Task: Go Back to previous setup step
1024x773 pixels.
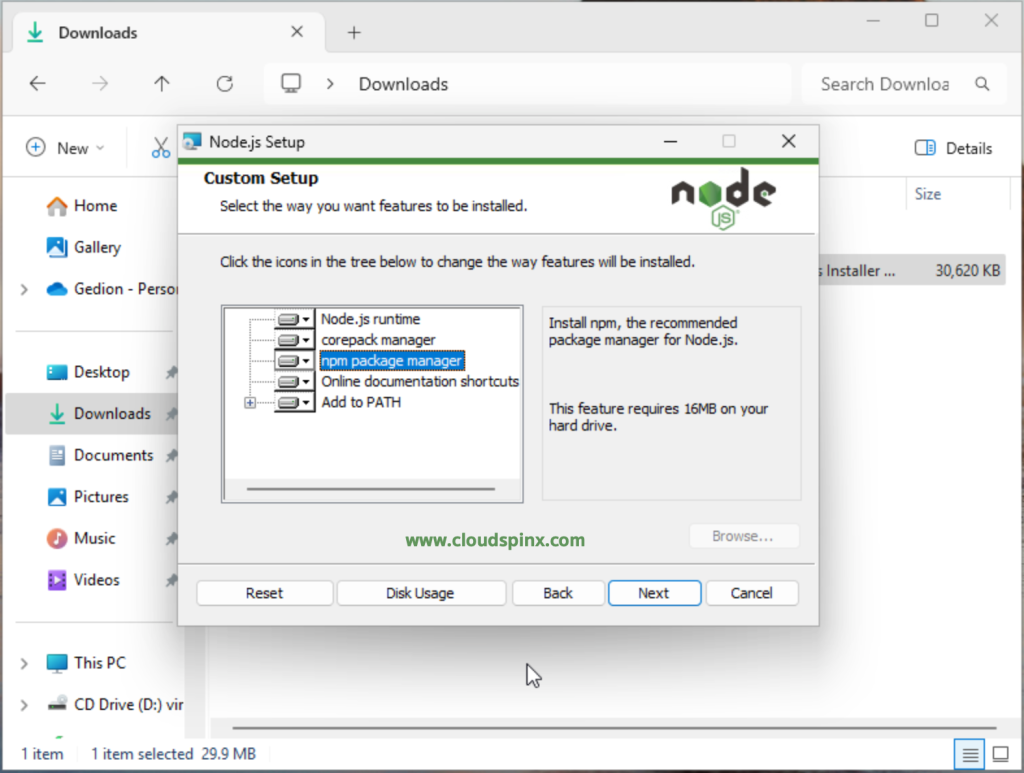Action: point(558,593)
